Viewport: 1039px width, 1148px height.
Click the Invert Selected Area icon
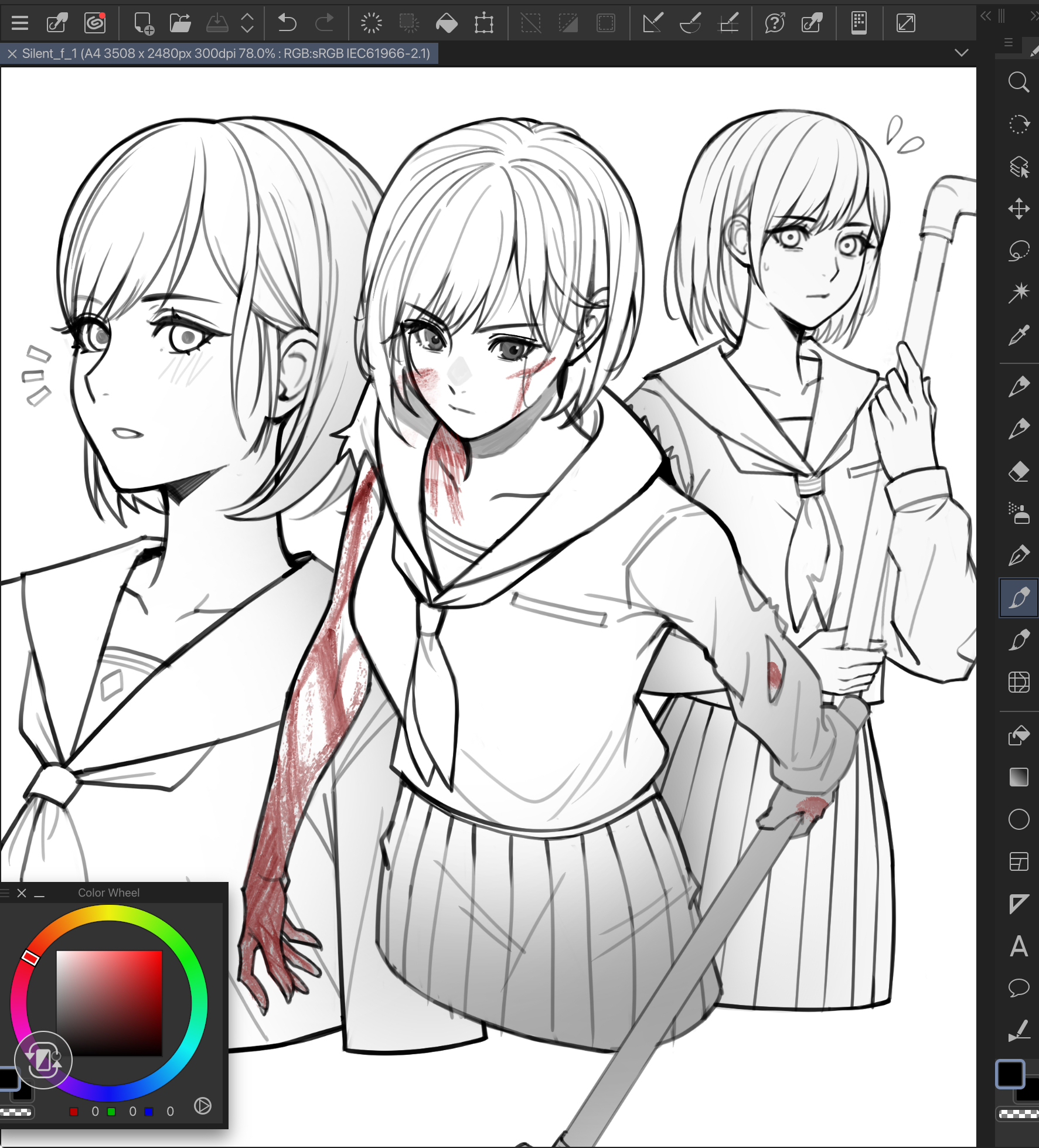point(568,23)
